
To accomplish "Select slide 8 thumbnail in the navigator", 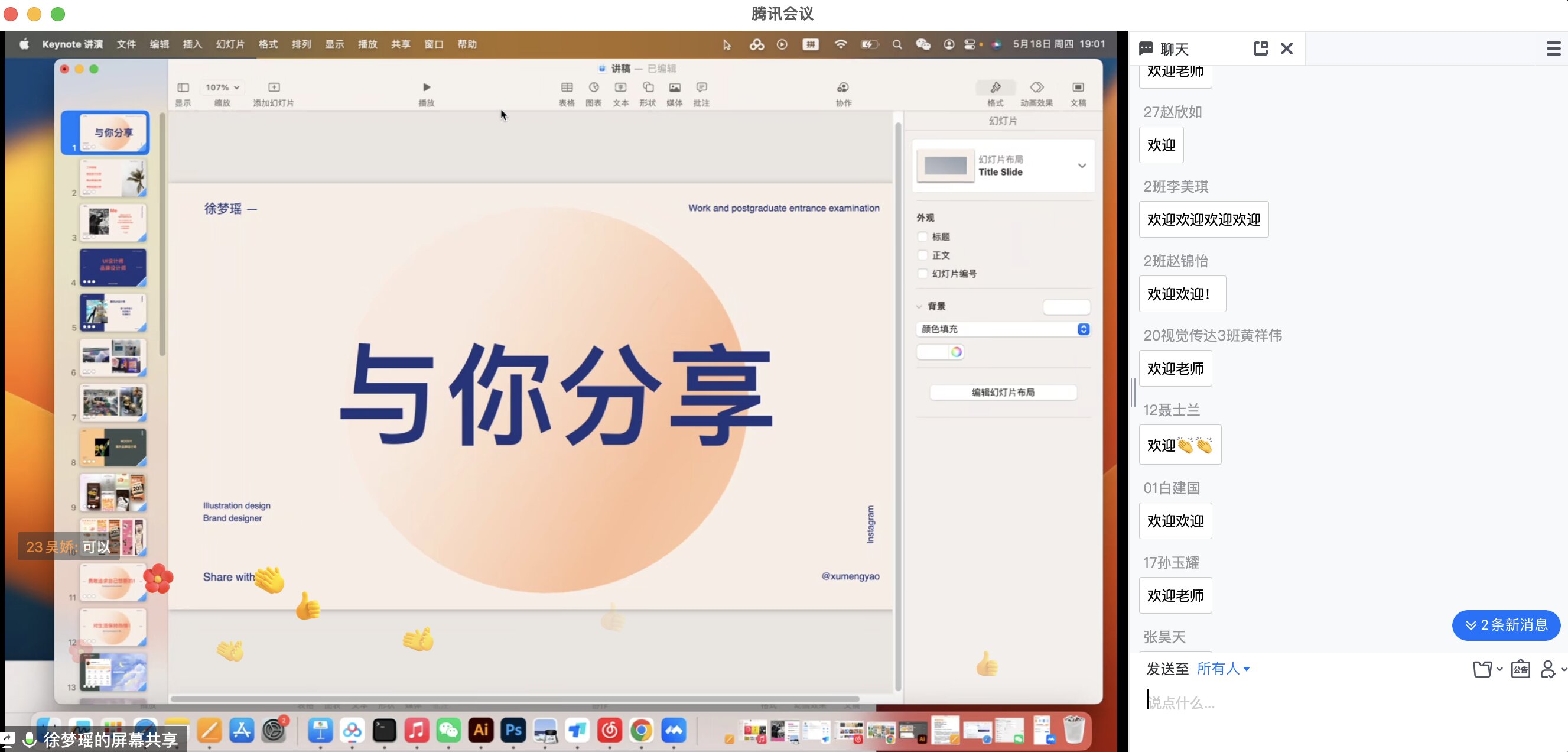I will [x=113, y=447].
